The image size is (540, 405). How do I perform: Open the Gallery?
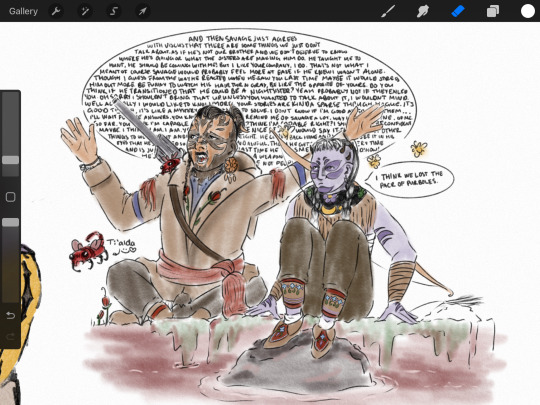coord(23,11)
